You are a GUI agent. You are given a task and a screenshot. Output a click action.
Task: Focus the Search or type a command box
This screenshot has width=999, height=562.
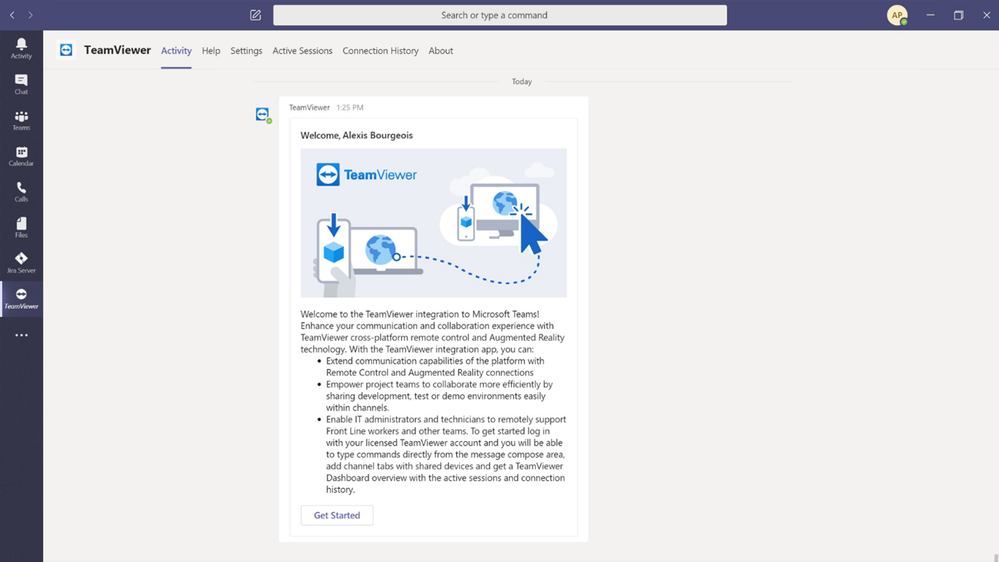coord(500,15)
